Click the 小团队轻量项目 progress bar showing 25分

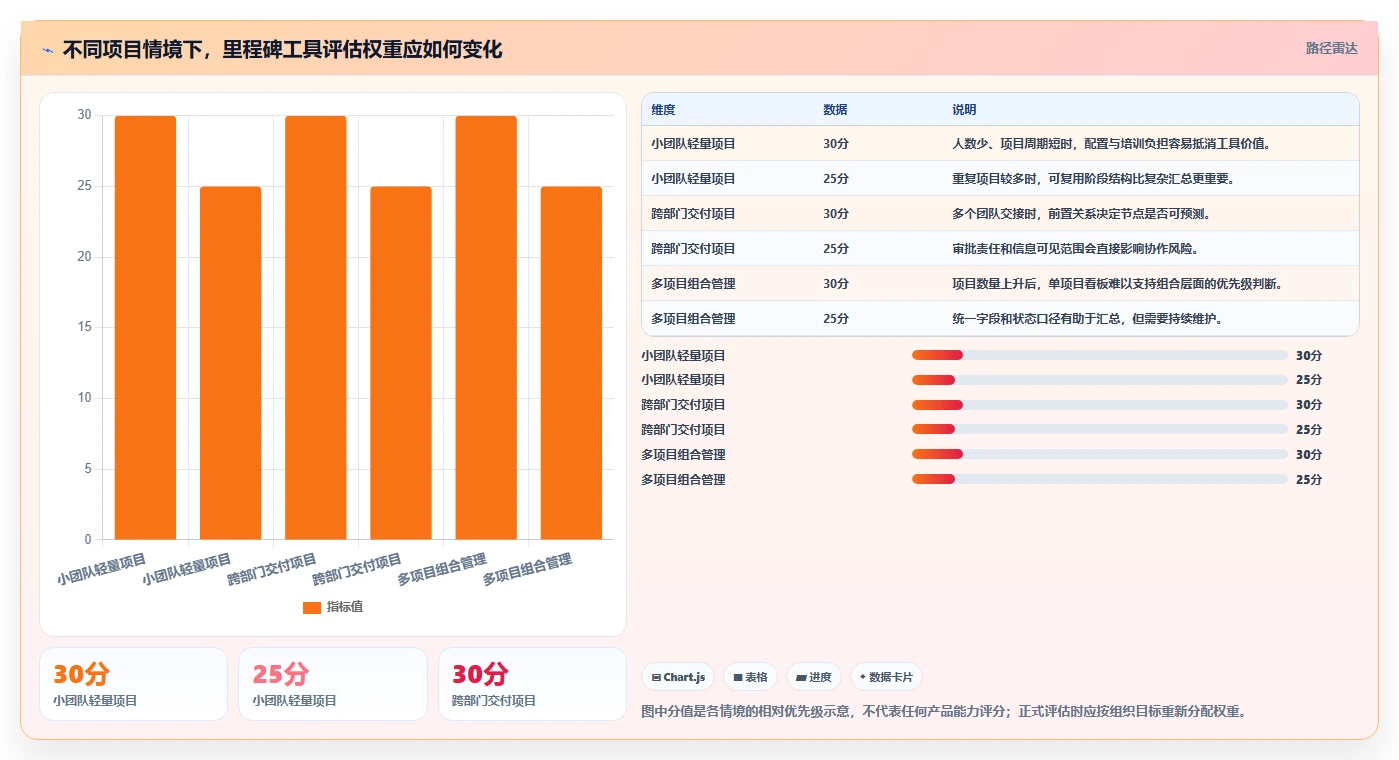click(1100, 380)
